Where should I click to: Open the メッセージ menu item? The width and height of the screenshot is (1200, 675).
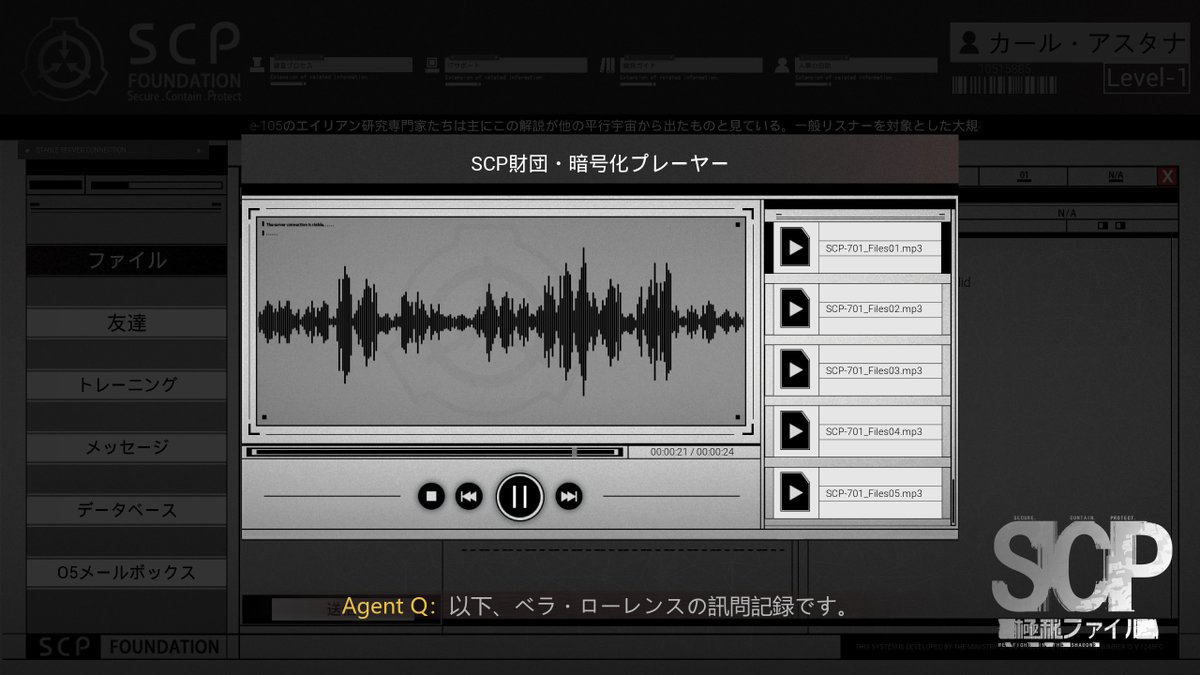pyautogui.click(x=127, y=448)
